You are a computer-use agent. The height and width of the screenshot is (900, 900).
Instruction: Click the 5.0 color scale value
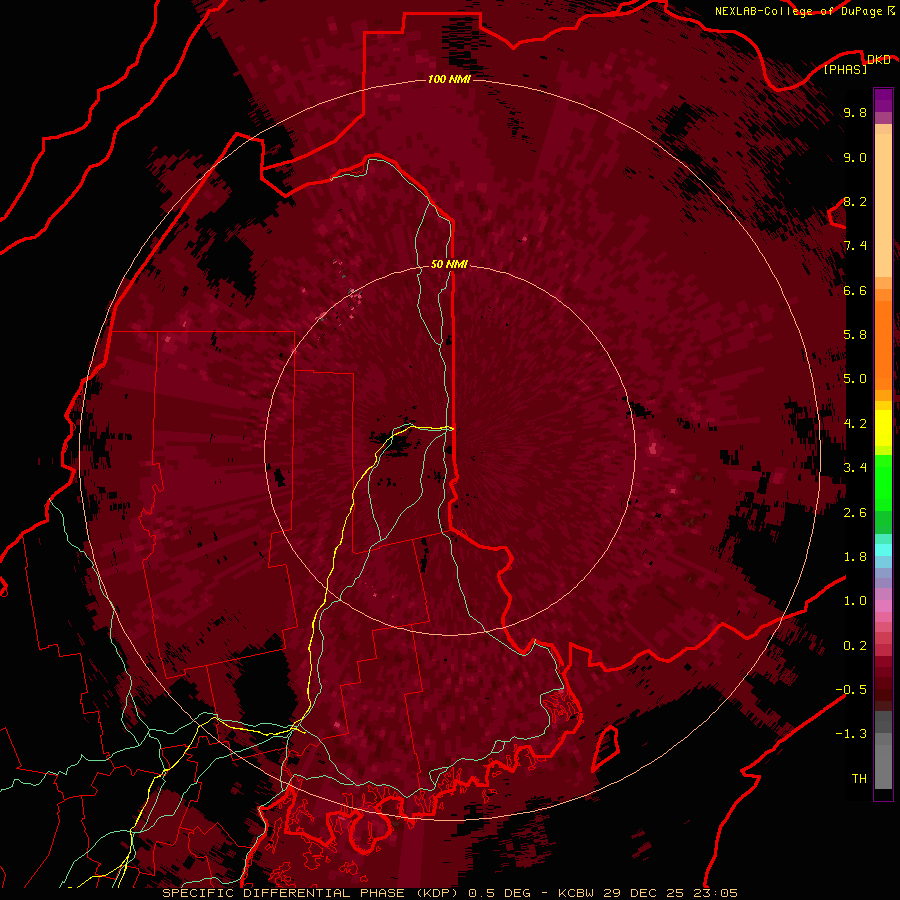point(855,379)
